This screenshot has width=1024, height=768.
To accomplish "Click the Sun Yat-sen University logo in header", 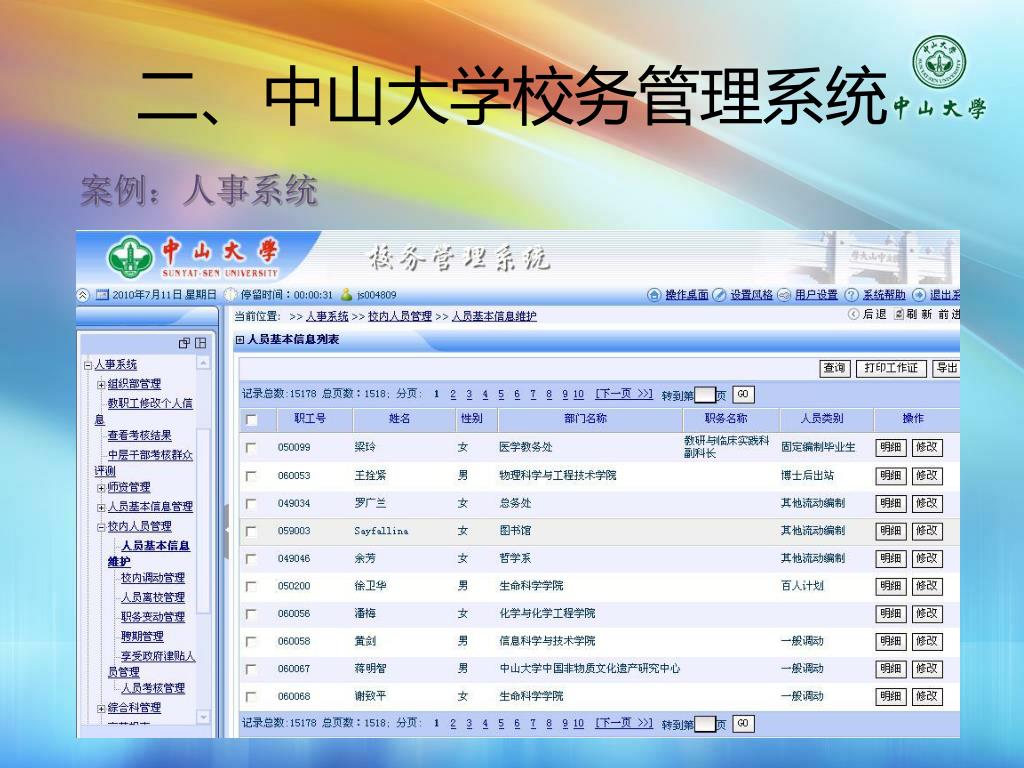I will pos(130,257).
